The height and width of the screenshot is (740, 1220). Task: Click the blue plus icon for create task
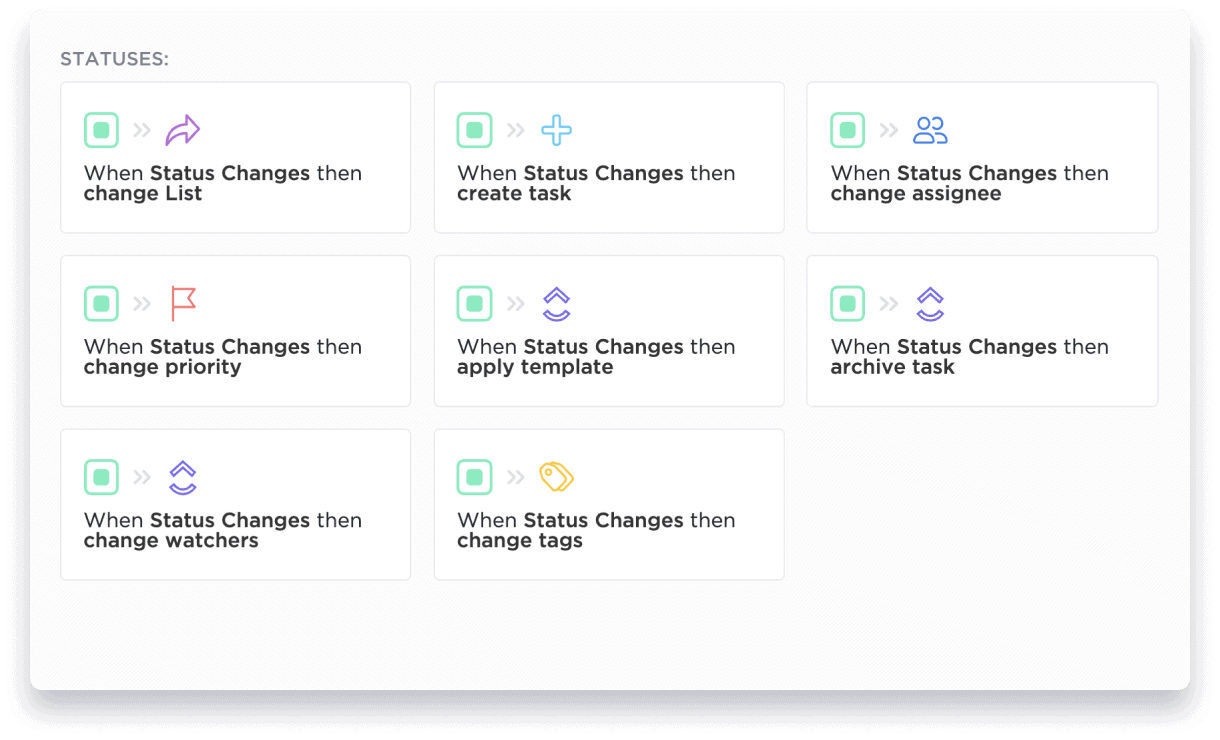[556, 129]
